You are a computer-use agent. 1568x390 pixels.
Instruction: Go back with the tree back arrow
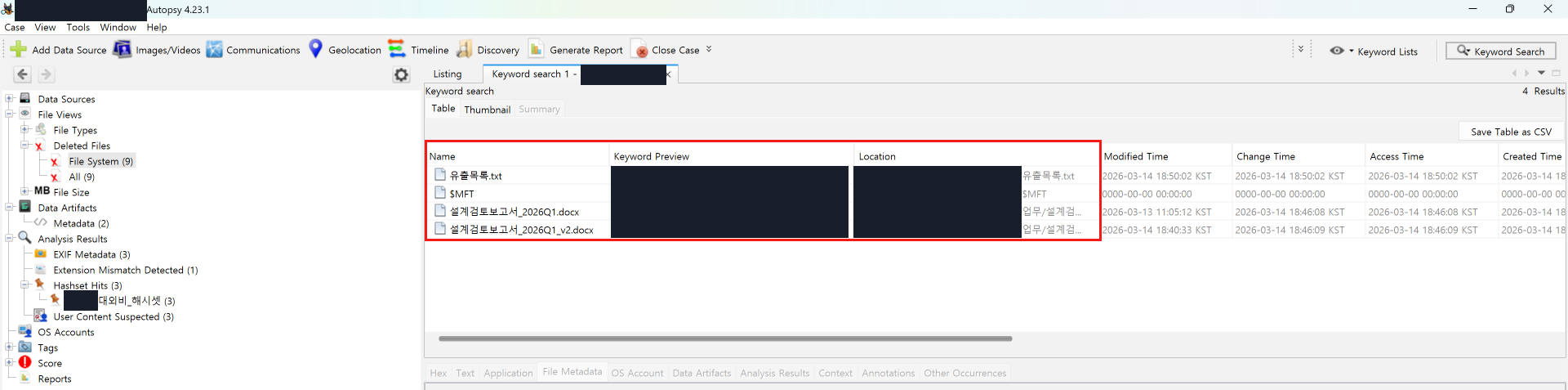[x=22, y=74]
